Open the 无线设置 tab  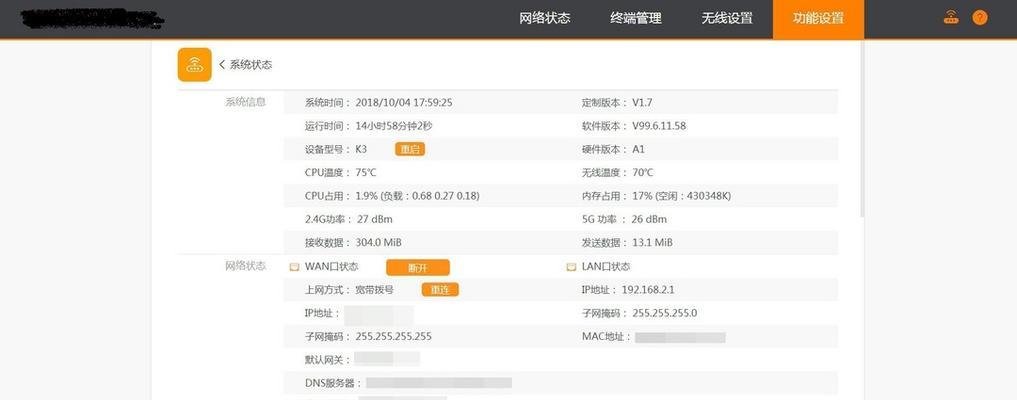727,18
